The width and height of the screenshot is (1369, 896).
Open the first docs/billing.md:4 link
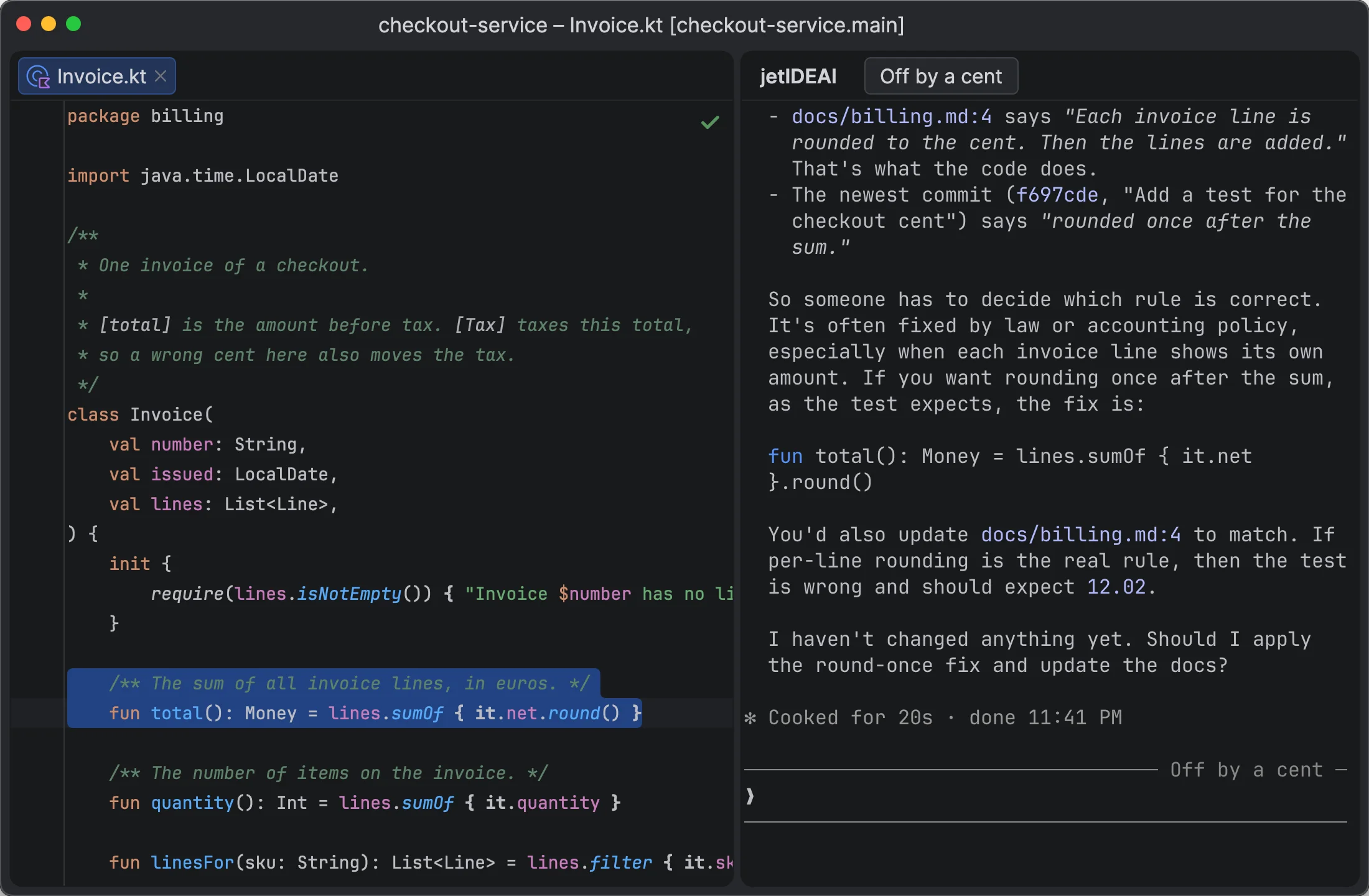point(891,116)
